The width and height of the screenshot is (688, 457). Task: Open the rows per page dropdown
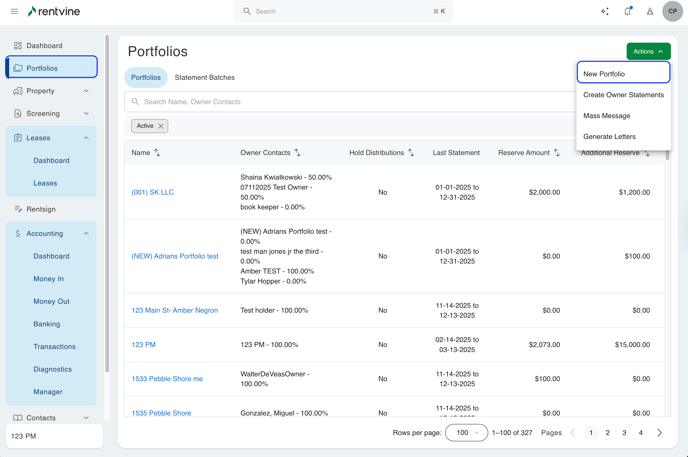pyautogui.click(x=466, y=433)
